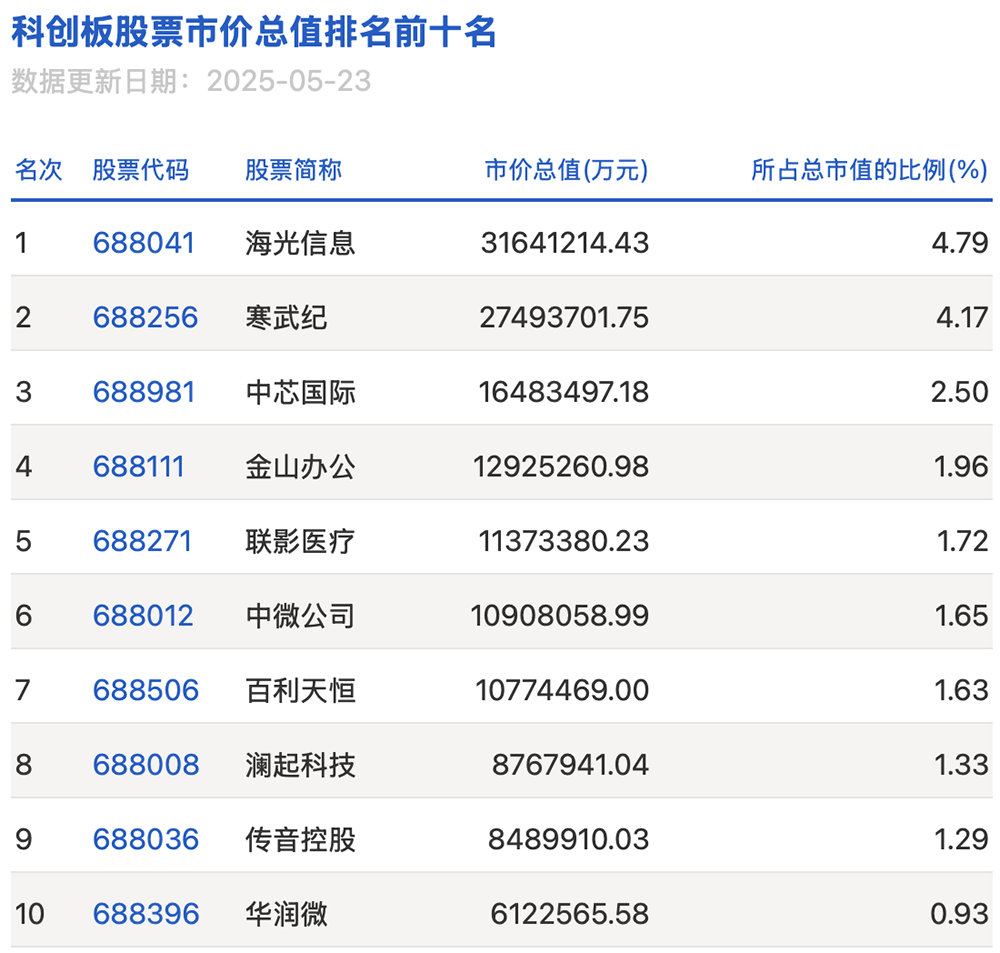This screenshot has width=1000, height=953.
Task: Open stock code 688506
Action: point(145,690)
